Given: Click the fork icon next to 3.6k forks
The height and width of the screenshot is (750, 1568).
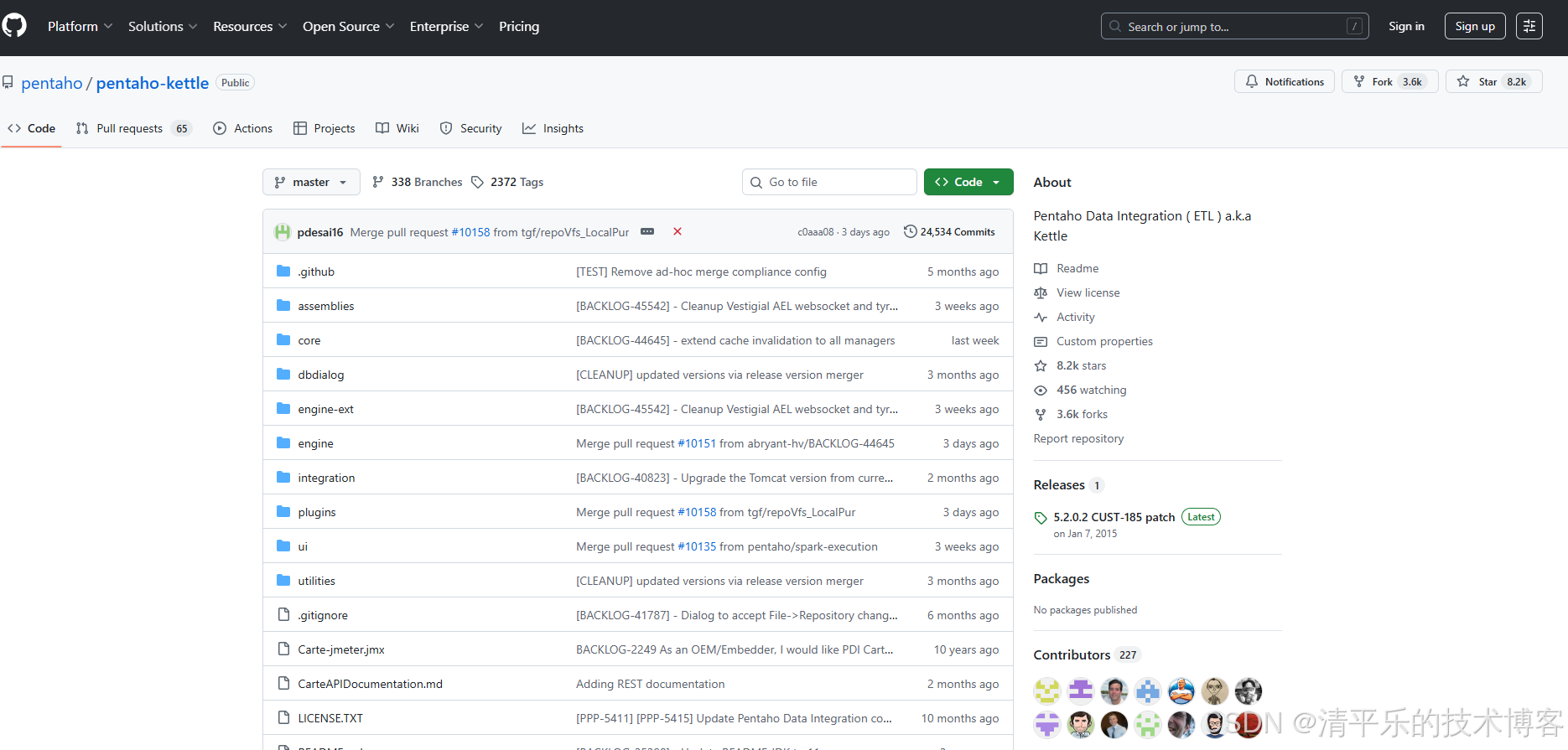Looking at the screenshot, I should (1041, 414).
